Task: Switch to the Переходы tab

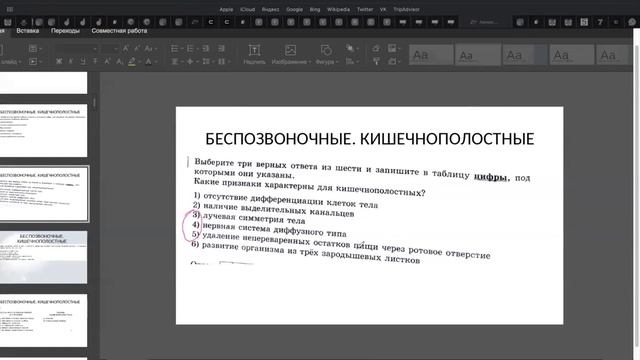Action: pyautogui.click(x=65, y=31)
